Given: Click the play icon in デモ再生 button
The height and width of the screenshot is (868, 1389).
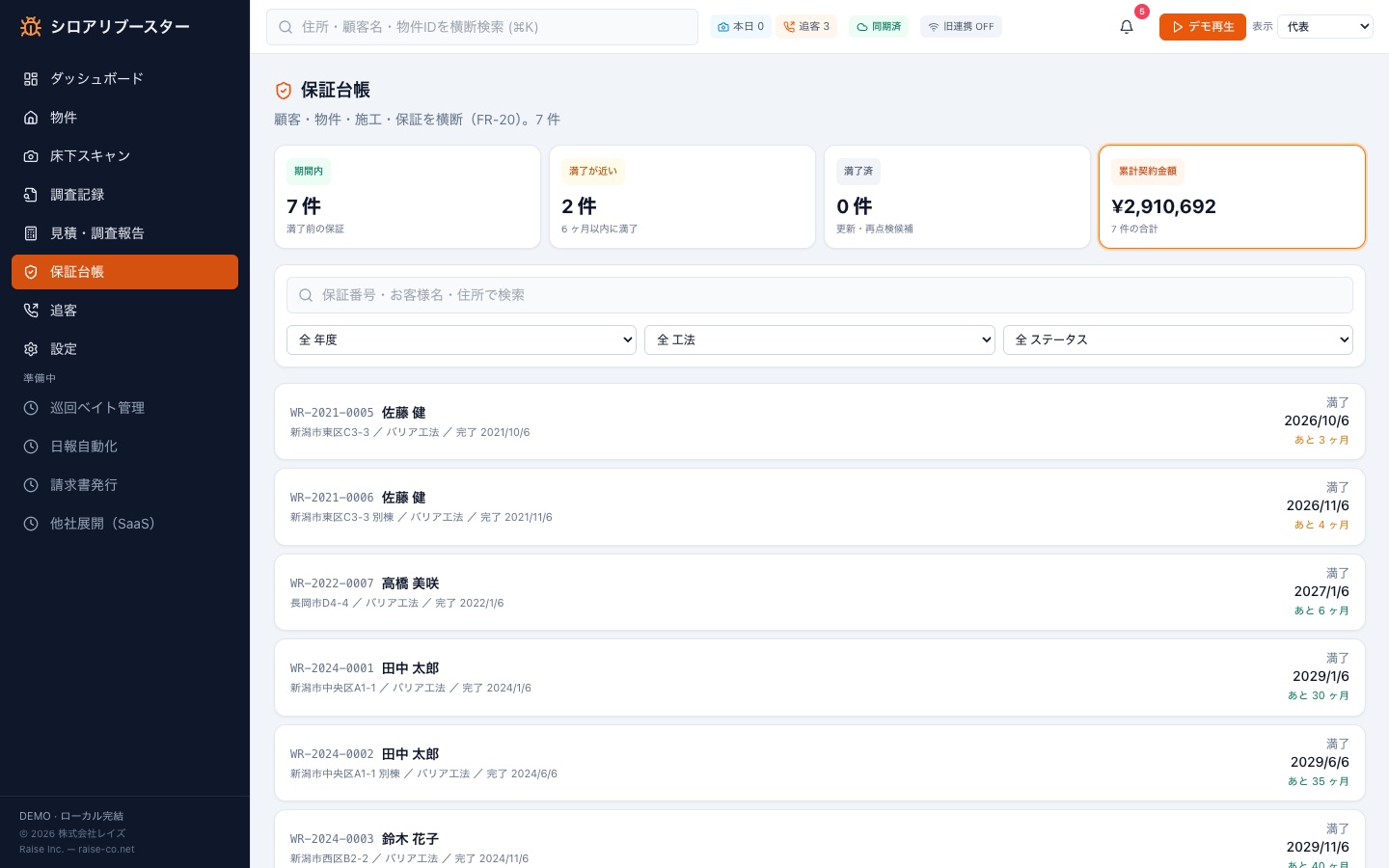Looking at the screenshot, I should (1178, 27).
